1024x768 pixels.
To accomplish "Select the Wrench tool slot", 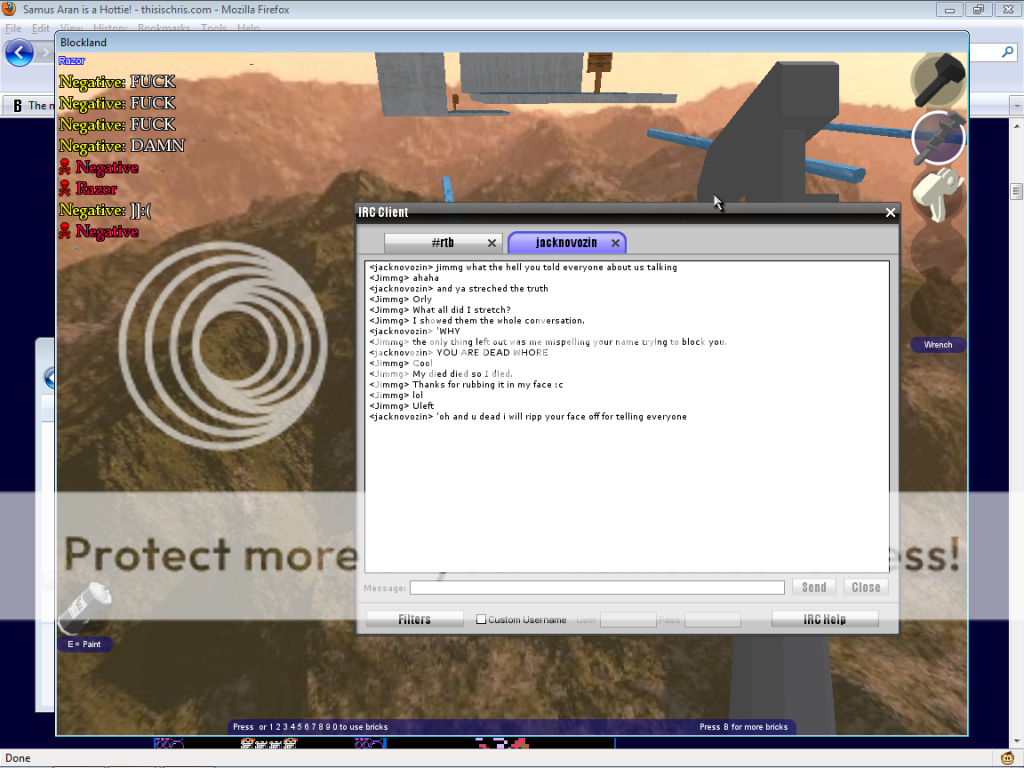I will (x=939, y=137).
